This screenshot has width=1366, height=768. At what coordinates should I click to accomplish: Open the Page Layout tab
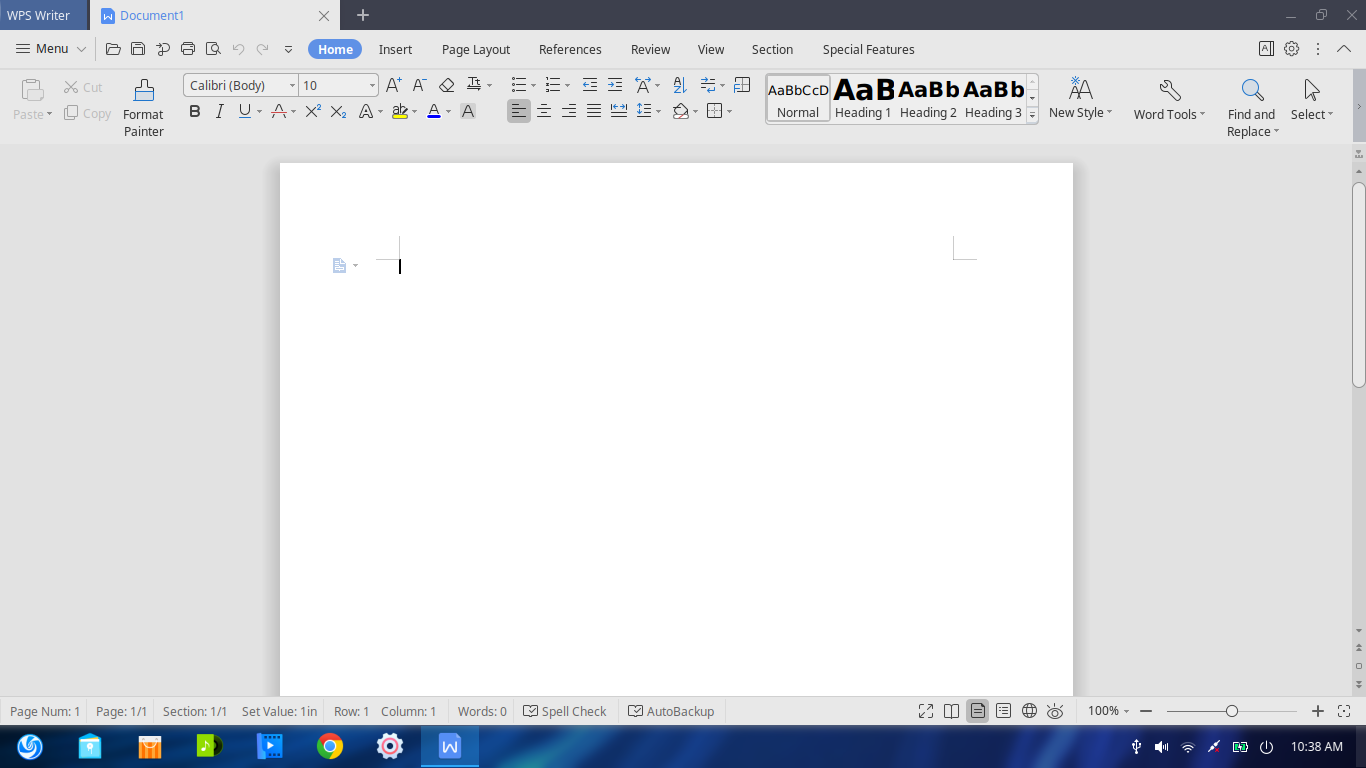click(476, 49)
